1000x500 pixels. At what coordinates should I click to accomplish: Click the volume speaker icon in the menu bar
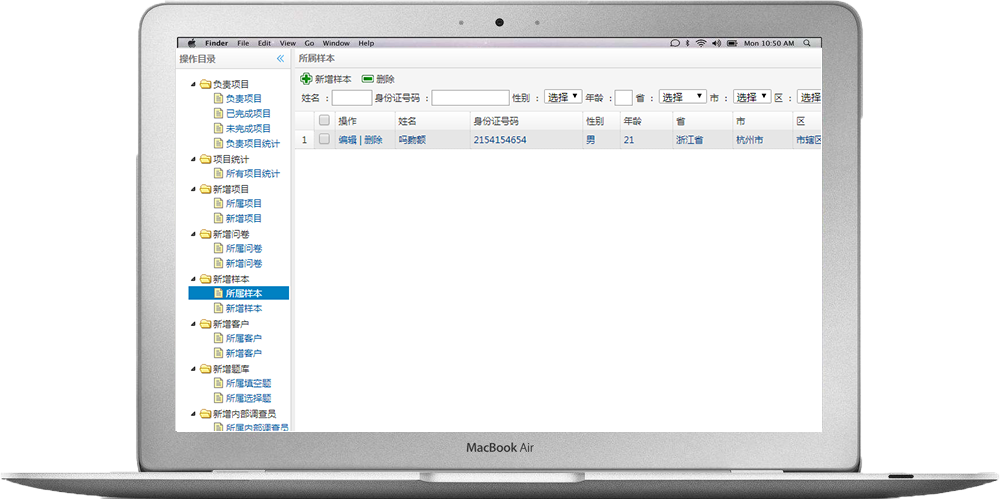pos(717,43)
